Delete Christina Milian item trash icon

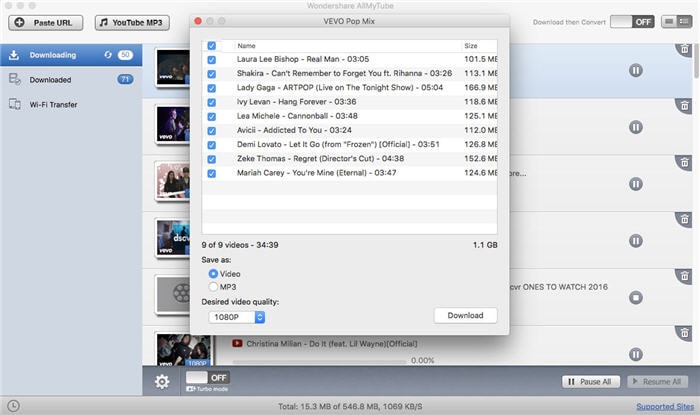pos(684,333)
